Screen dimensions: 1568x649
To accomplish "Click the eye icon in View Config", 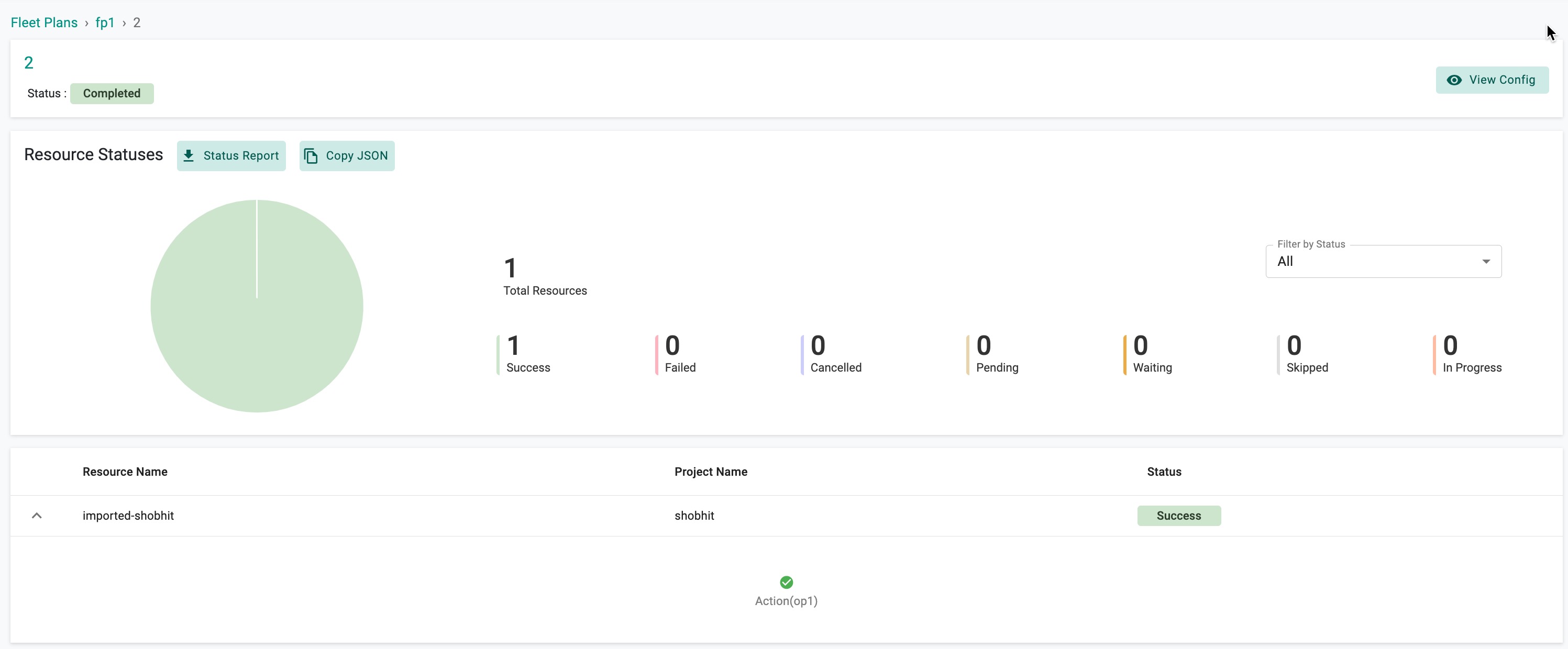I will point(1454,80).
